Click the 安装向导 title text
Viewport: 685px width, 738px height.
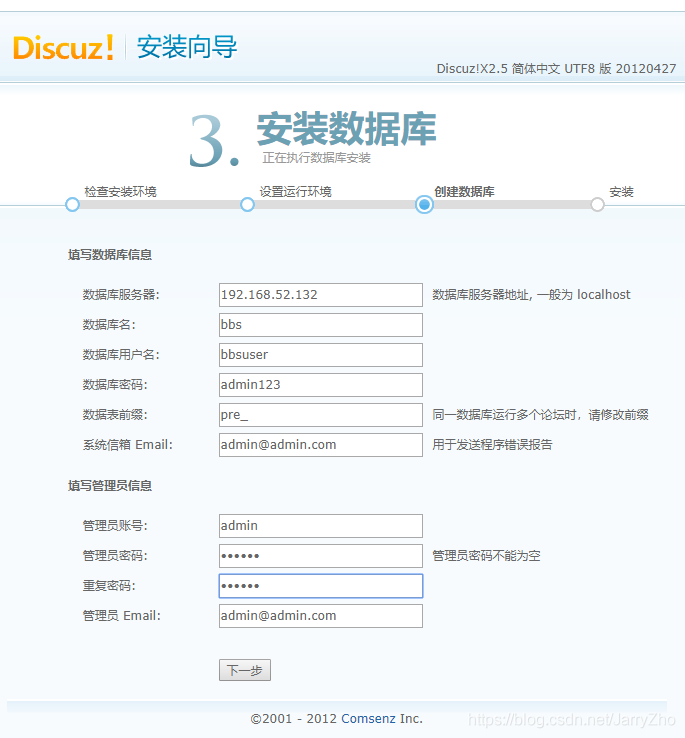click(187, 47)
